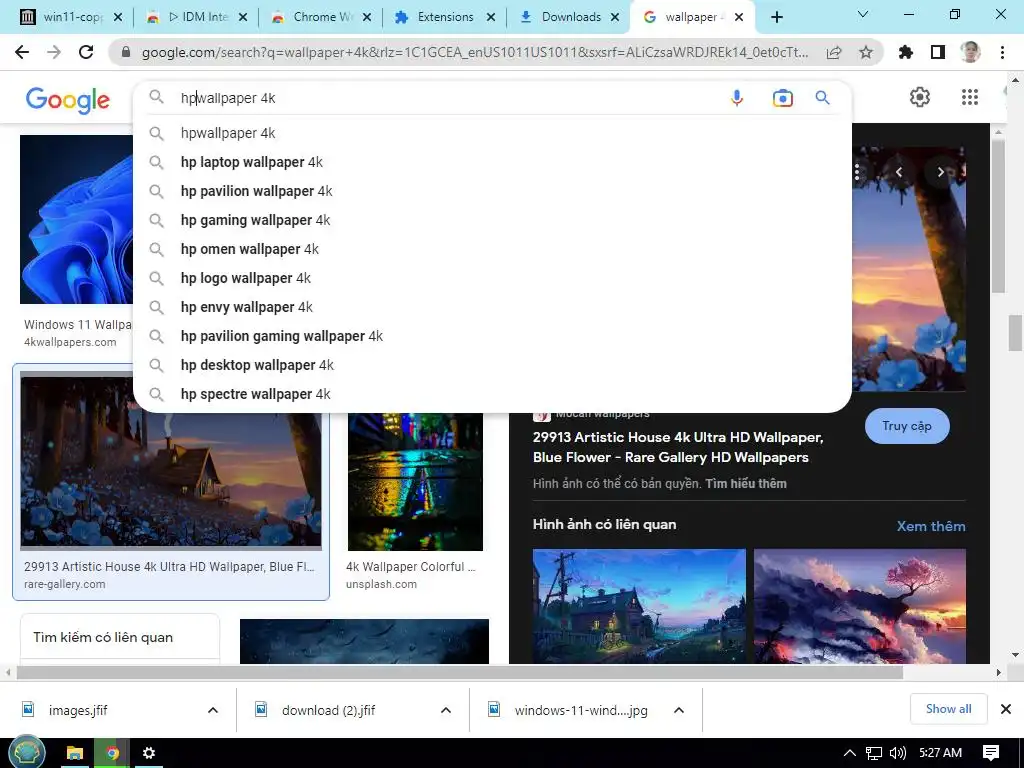Go back with the browser back arrow
Screen dimensions: 1024x768
(x=22, y=52)
